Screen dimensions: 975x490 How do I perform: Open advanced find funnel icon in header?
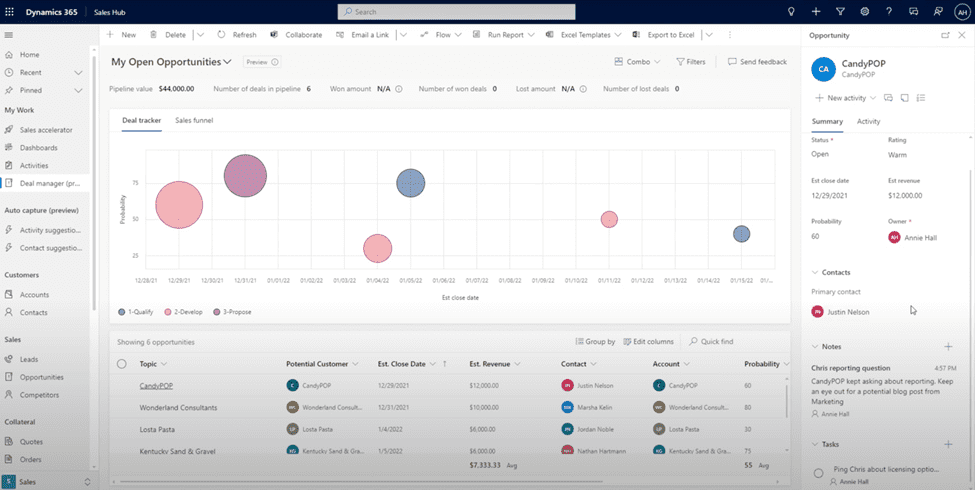[840, 12]
